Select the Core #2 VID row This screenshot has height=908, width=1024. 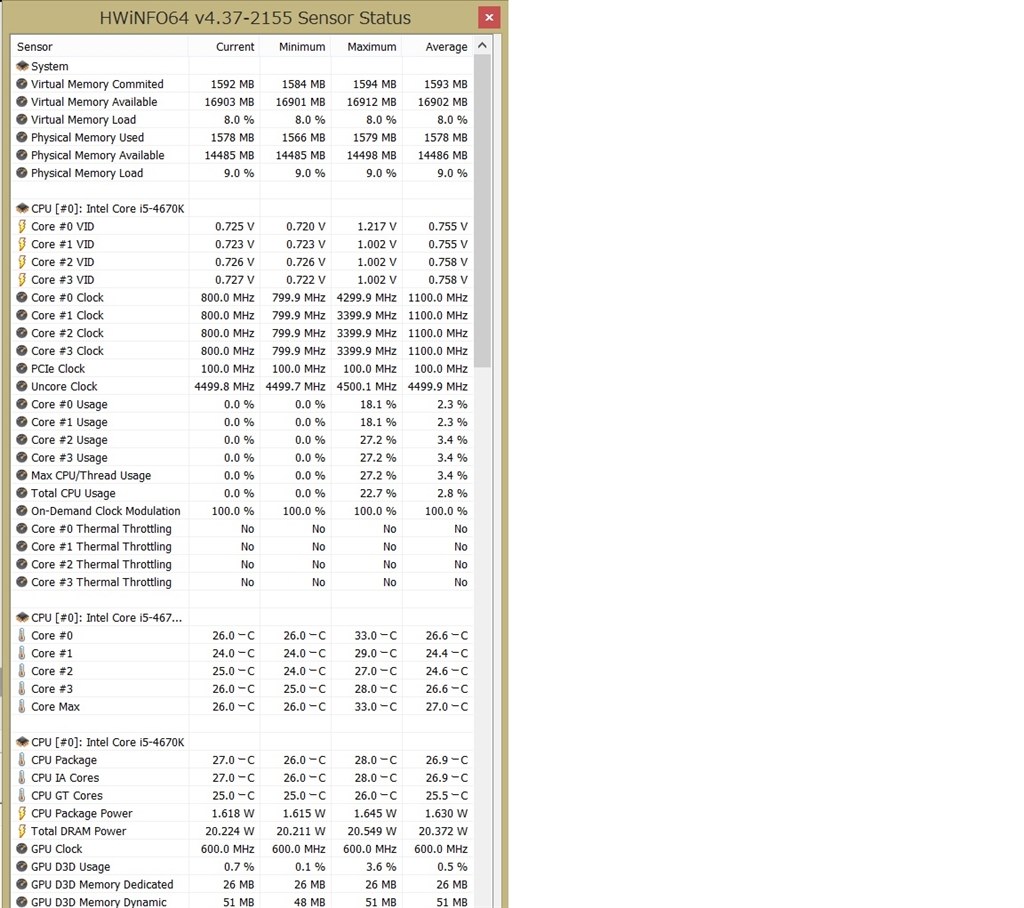pos(242,262)
